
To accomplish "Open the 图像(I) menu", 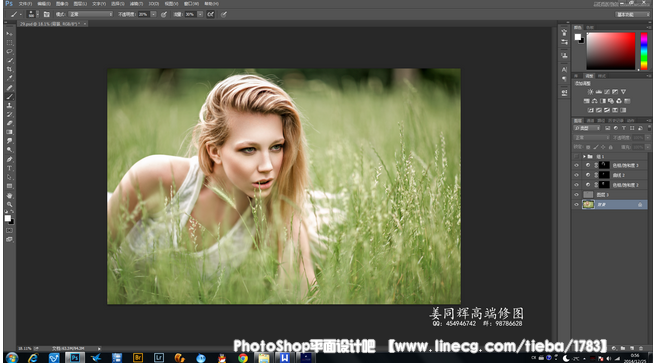I will pyautogui.click(x=62, y=4).
